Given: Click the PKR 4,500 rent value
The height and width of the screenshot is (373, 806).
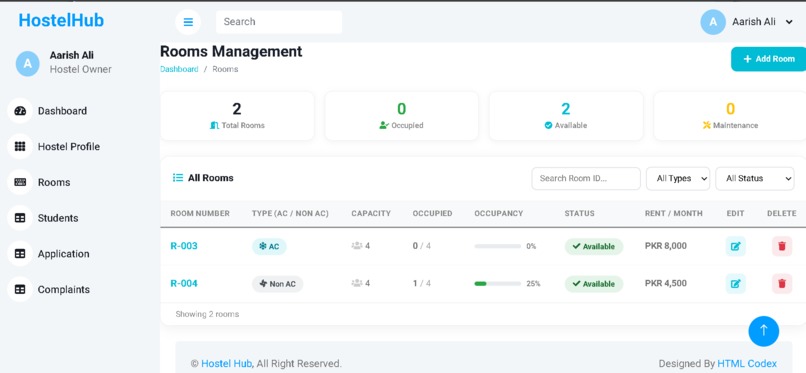Looking at the screenshot, I should pyautogui.click(x=666, y=283).
